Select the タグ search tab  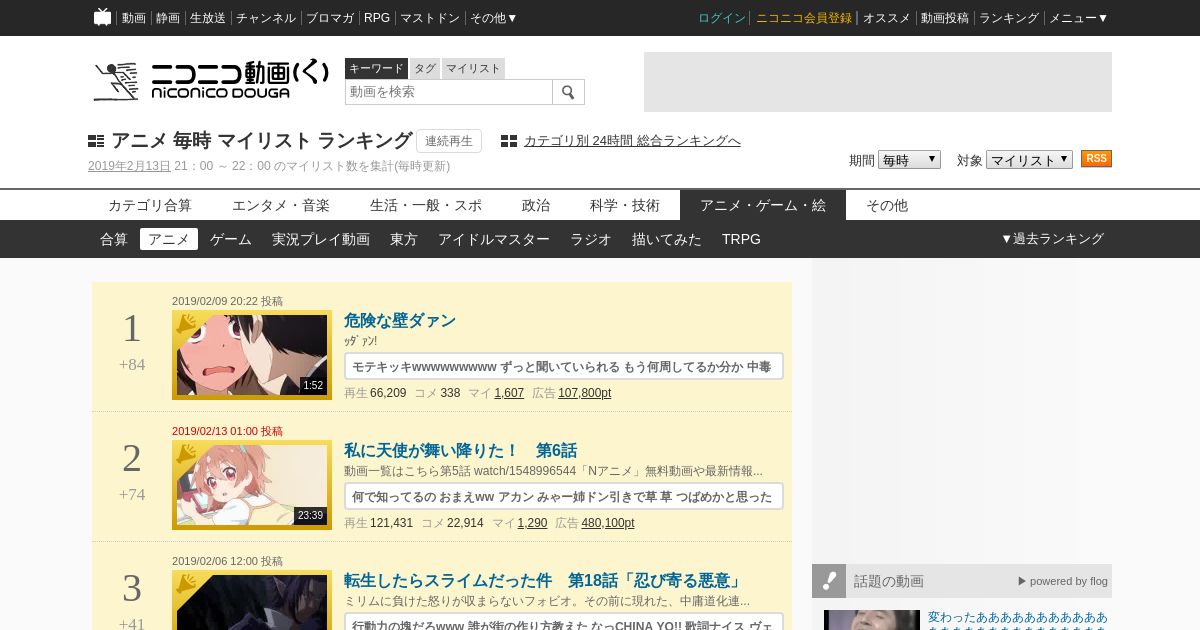tap(425, 68)
